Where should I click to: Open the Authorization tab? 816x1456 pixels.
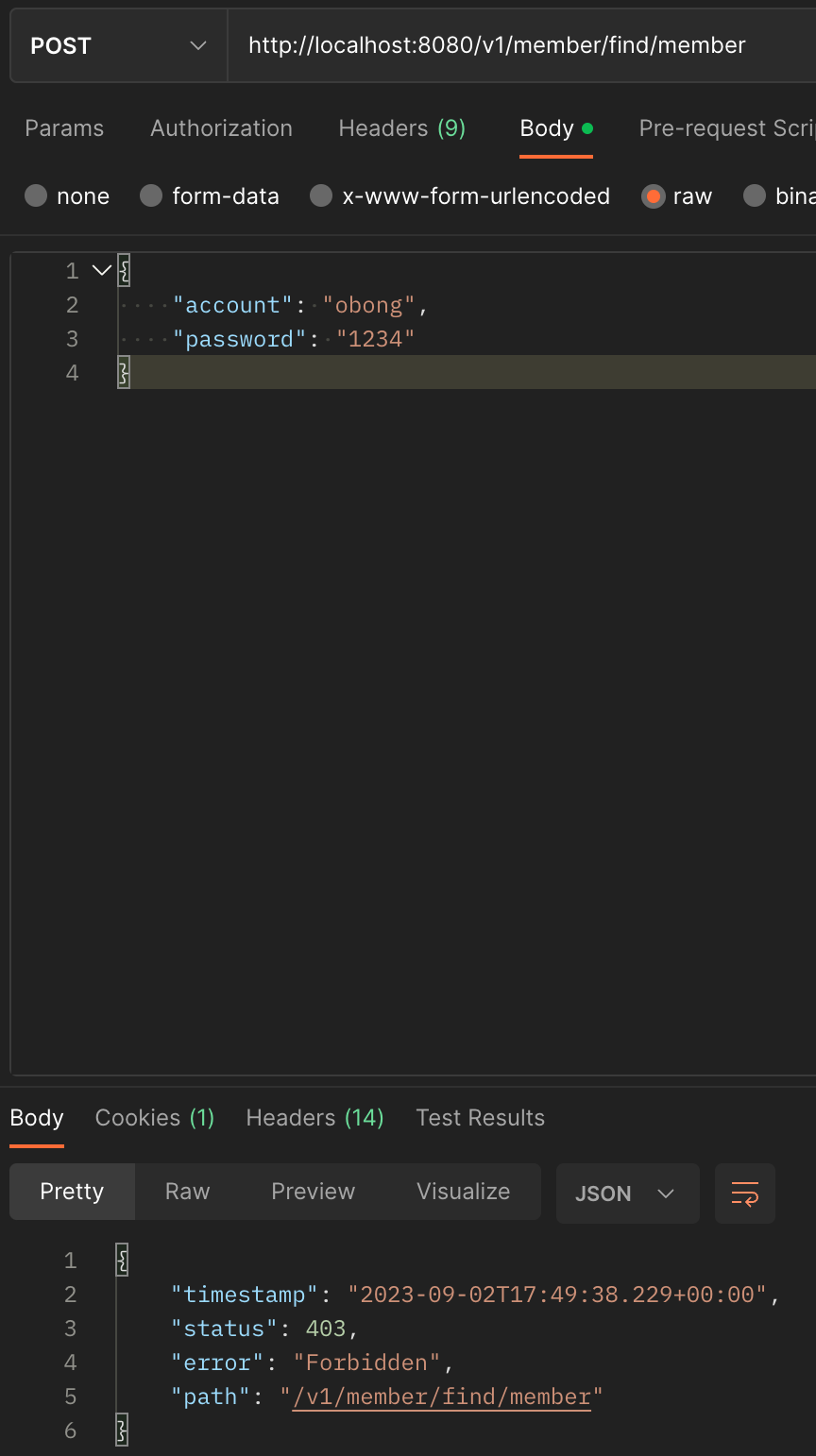(x=221, y=128)
